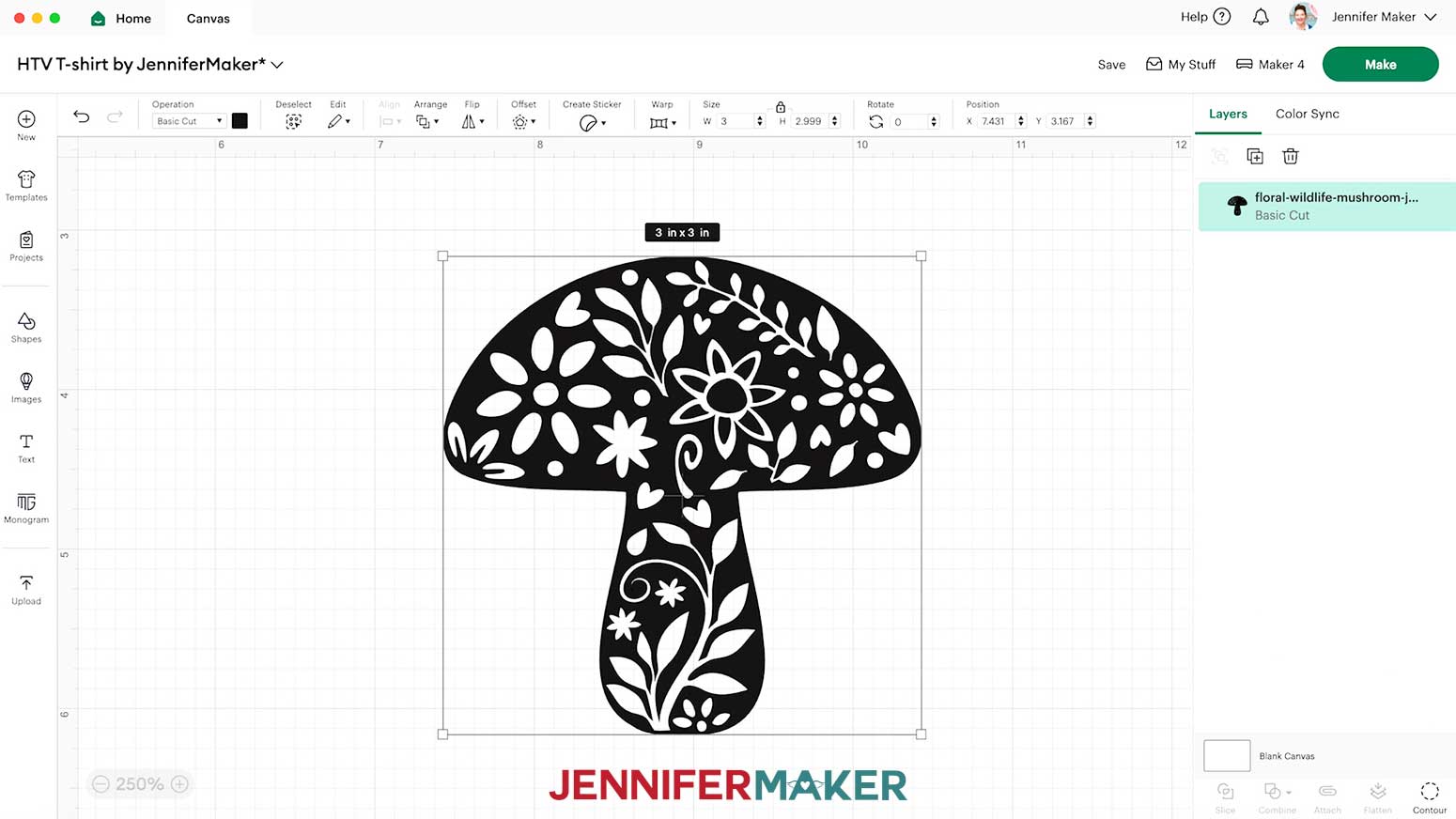Click the Flatten tool

[x=1378, y=797]
